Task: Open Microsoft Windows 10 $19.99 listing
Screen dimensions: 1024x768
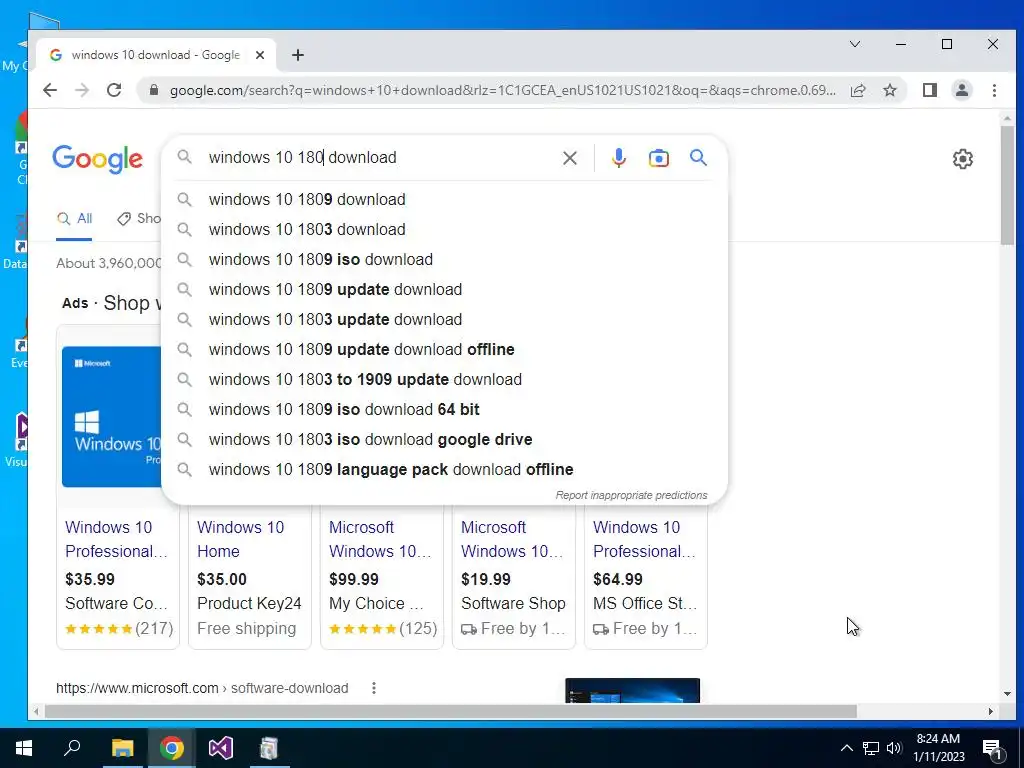Action: coord(512,539)
